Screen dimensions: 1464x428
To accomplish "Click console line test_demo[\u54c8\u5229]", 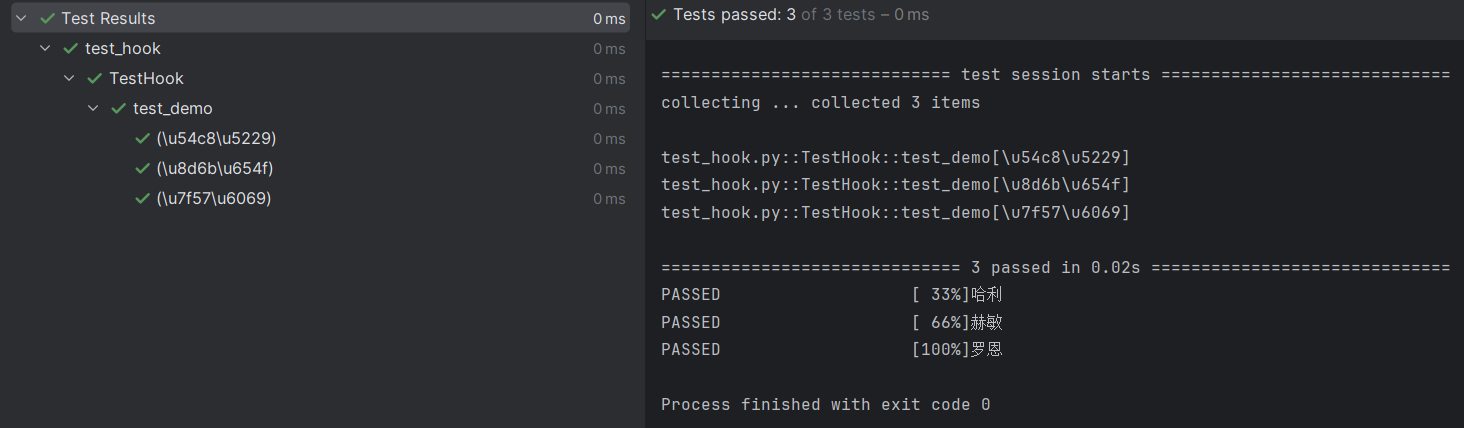I will tap(895, 158).
